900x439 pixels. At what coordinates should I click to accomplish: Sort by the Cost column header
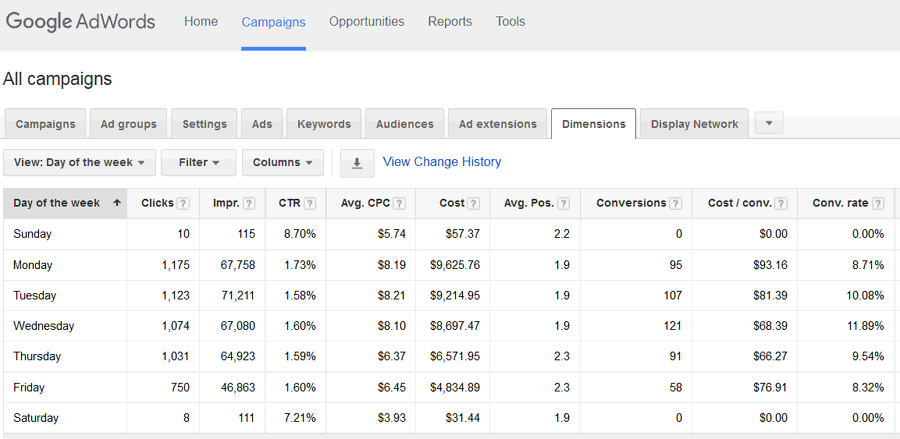452,203
